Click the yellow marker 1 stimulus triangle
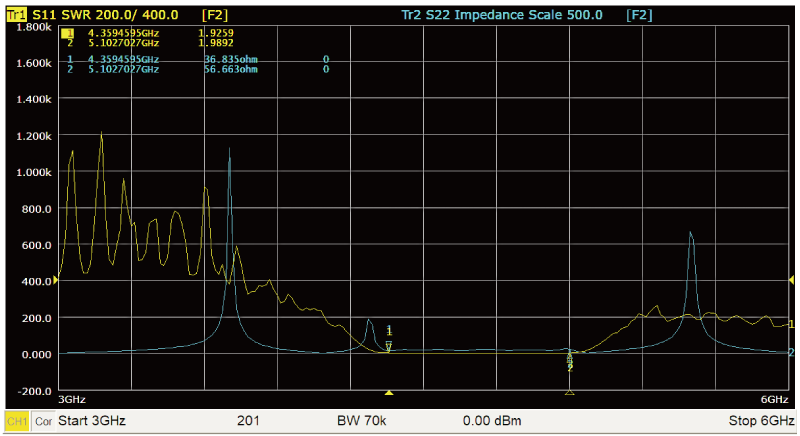 pos(389,392)
